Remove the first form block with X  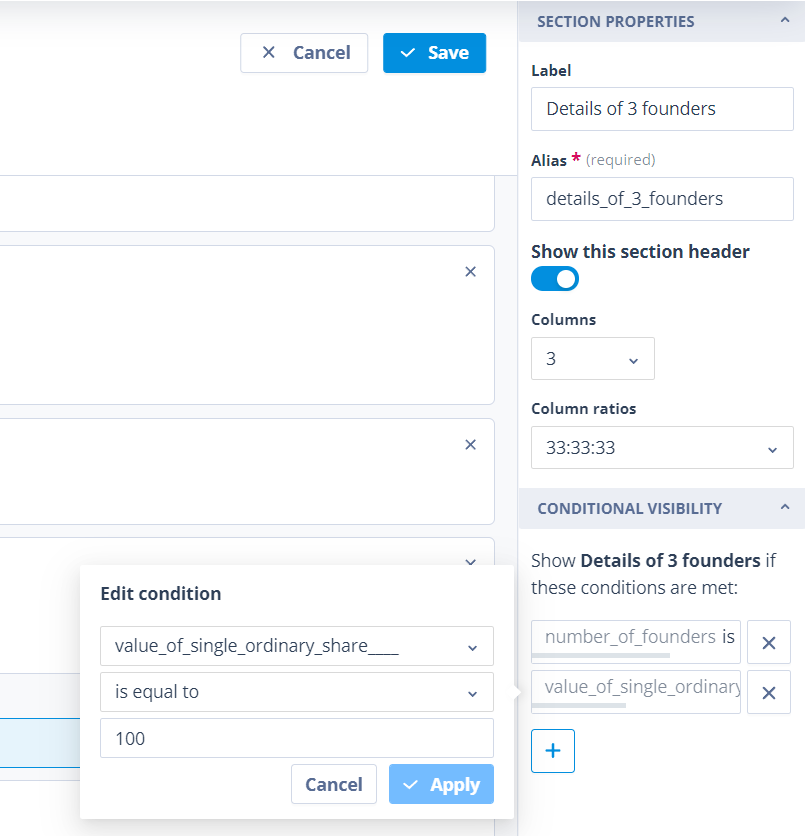tap(470, 272)
